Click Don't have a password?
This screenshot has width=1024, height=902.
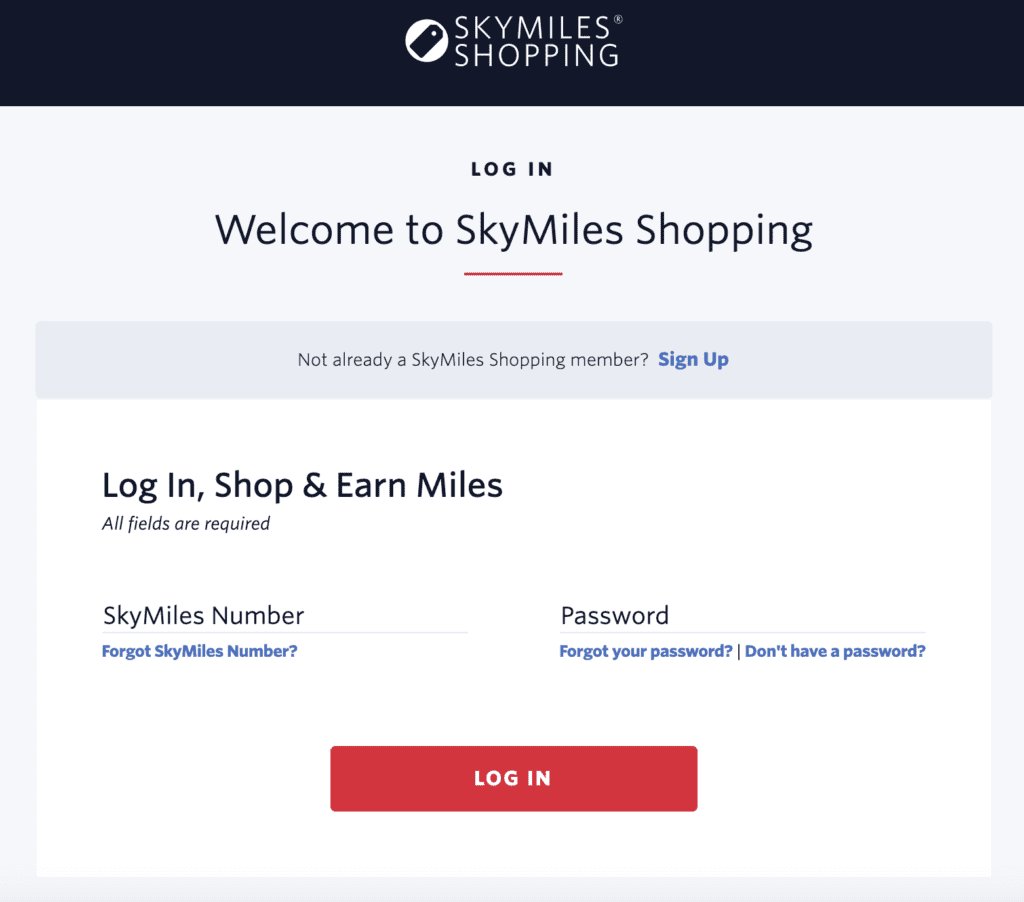[x=835, y=650]
